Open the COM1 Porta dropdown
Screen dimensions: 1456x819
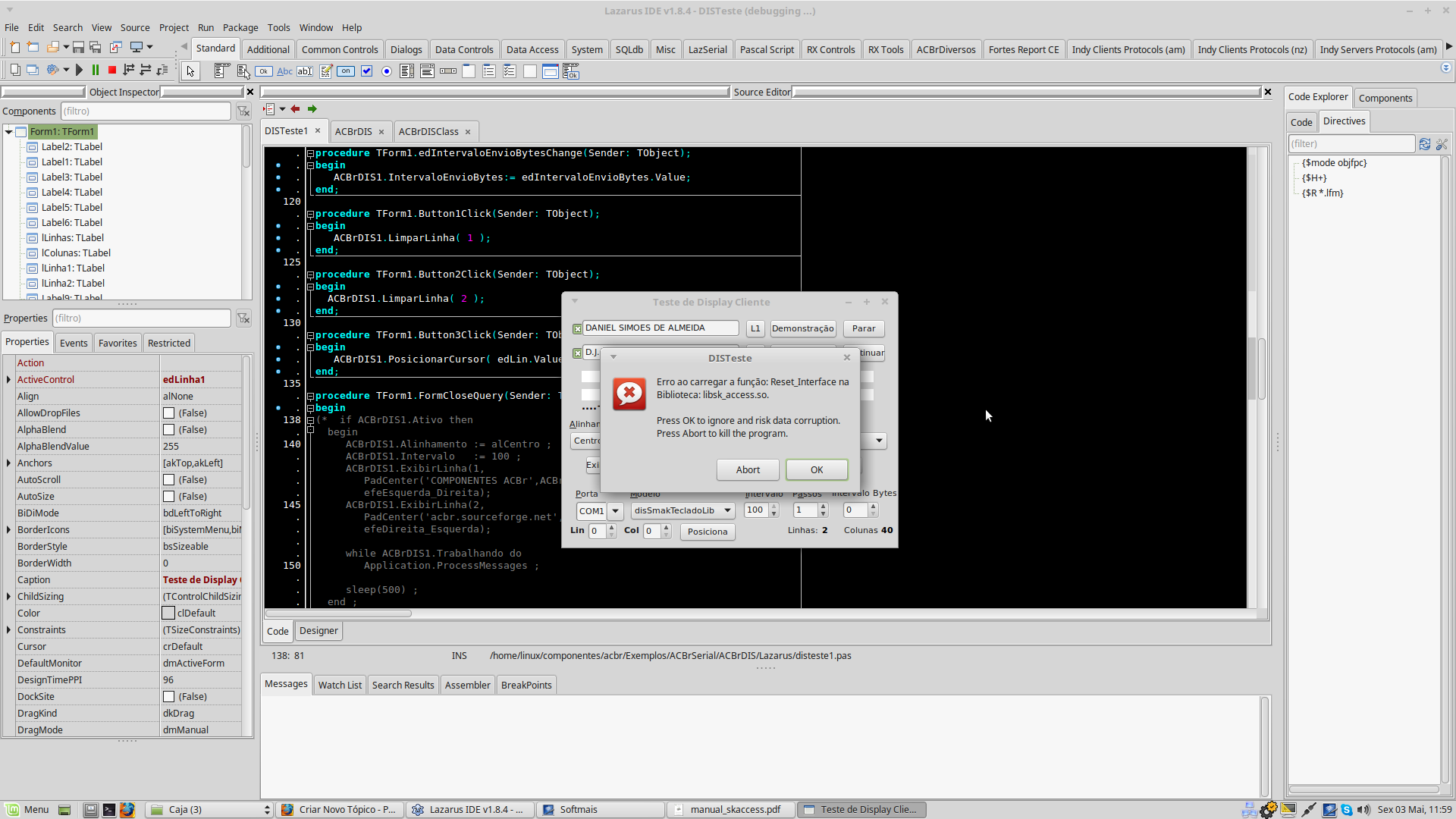click(x=616, y=511)
